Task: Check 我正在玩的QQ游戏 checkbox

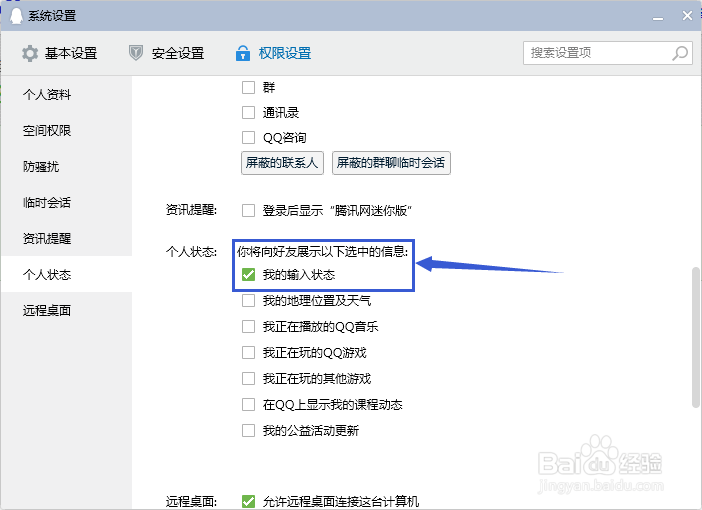Action: 248,352
